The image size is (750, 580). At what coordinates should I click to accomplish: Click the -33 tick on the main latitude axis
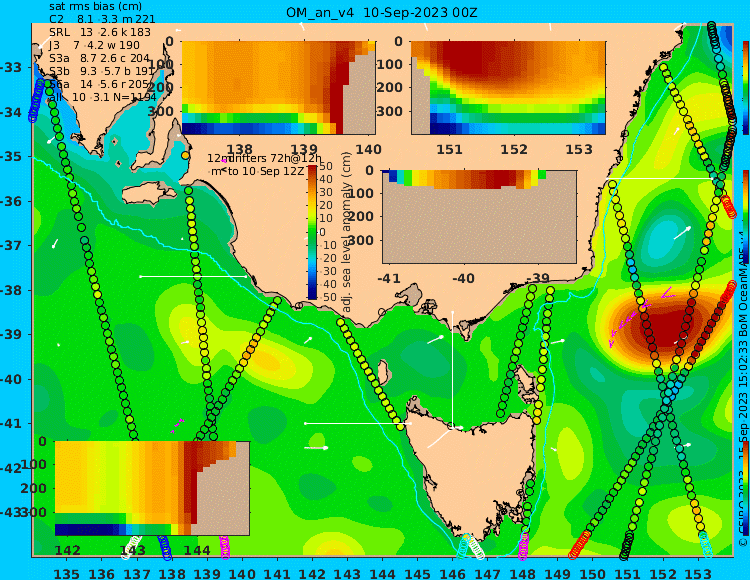11,67
